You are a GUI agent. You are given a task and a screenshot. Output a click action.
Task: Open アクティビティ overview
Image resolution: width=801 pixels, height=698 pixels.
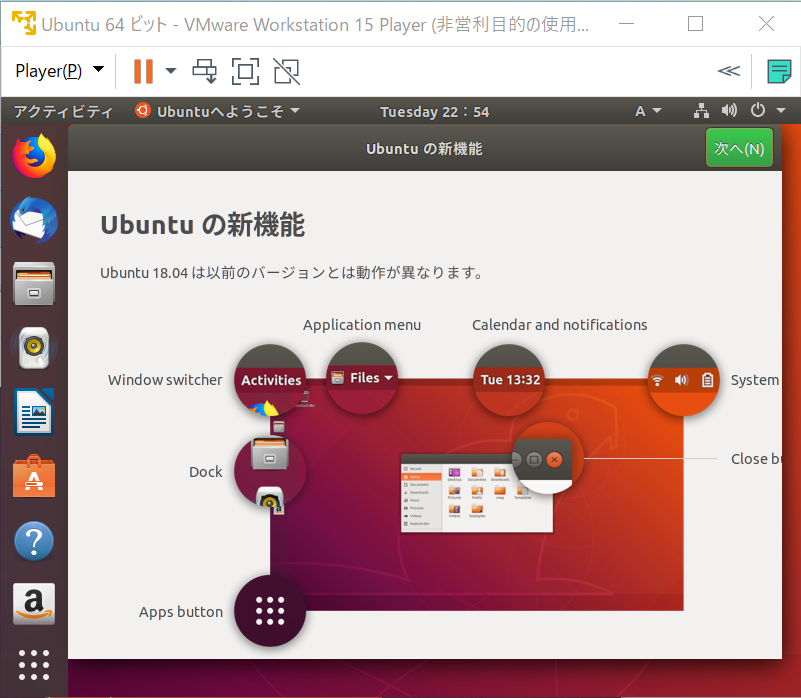63,111
